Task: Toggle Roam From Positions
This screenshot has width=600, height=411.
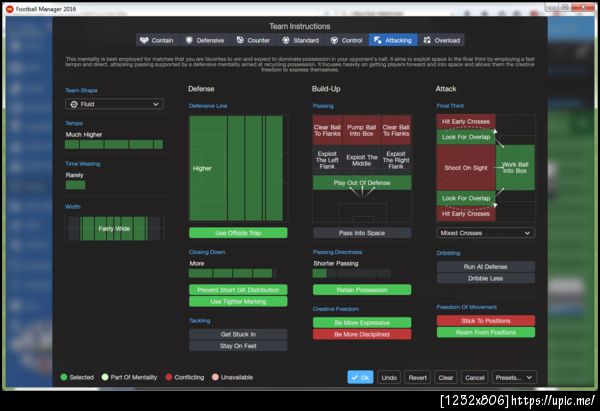Action: (486, 333)
